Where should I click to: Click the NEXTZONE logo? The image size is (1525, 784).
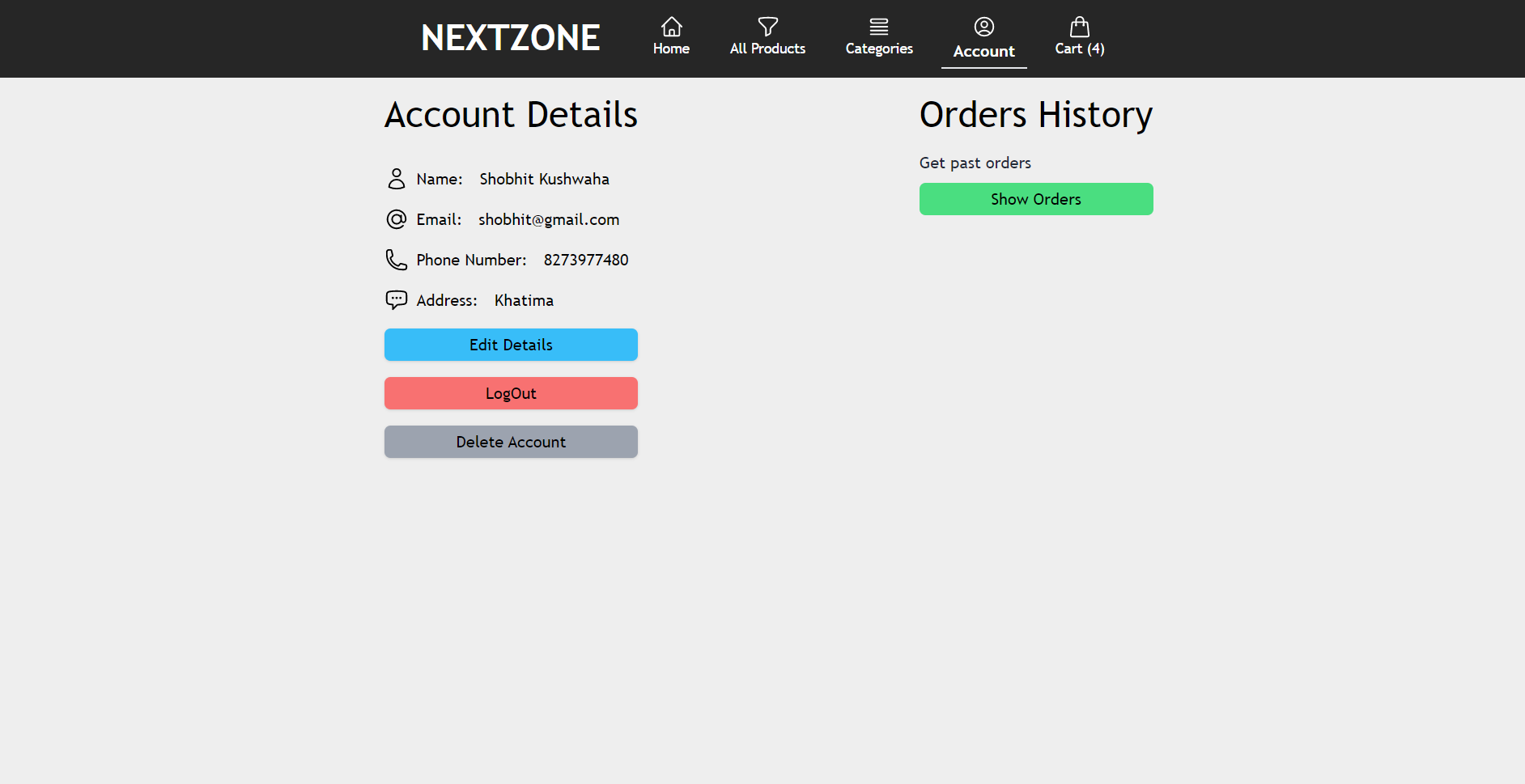pyautogui.click(x=510, y=37)
